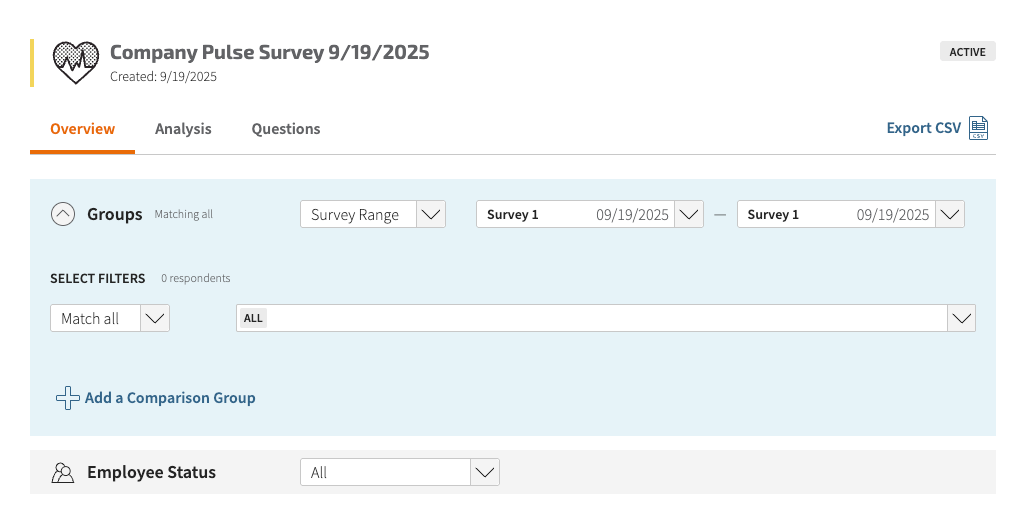Click the '0 respondents' text
This screenshot has height=515, width=1022.
[196, 278]
